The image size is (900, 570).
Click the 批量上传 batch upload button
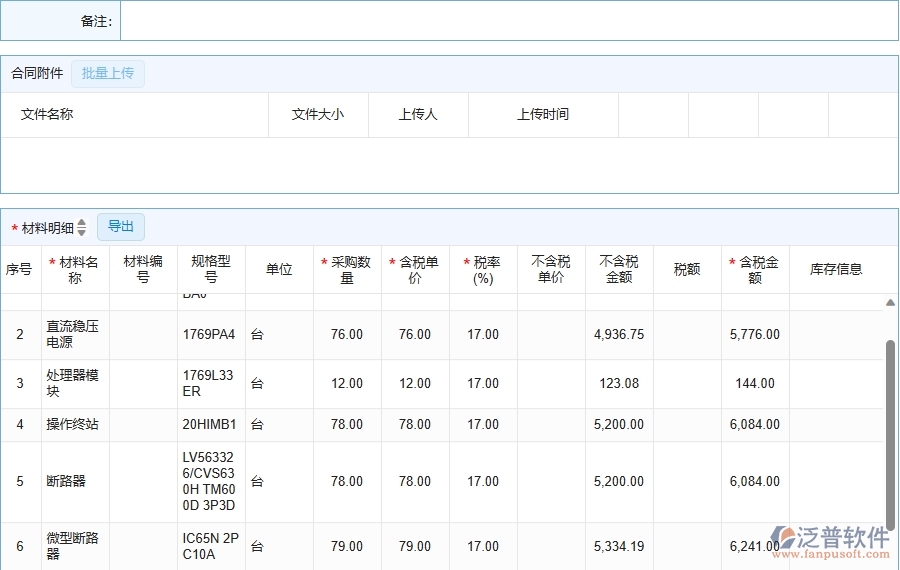108,73
